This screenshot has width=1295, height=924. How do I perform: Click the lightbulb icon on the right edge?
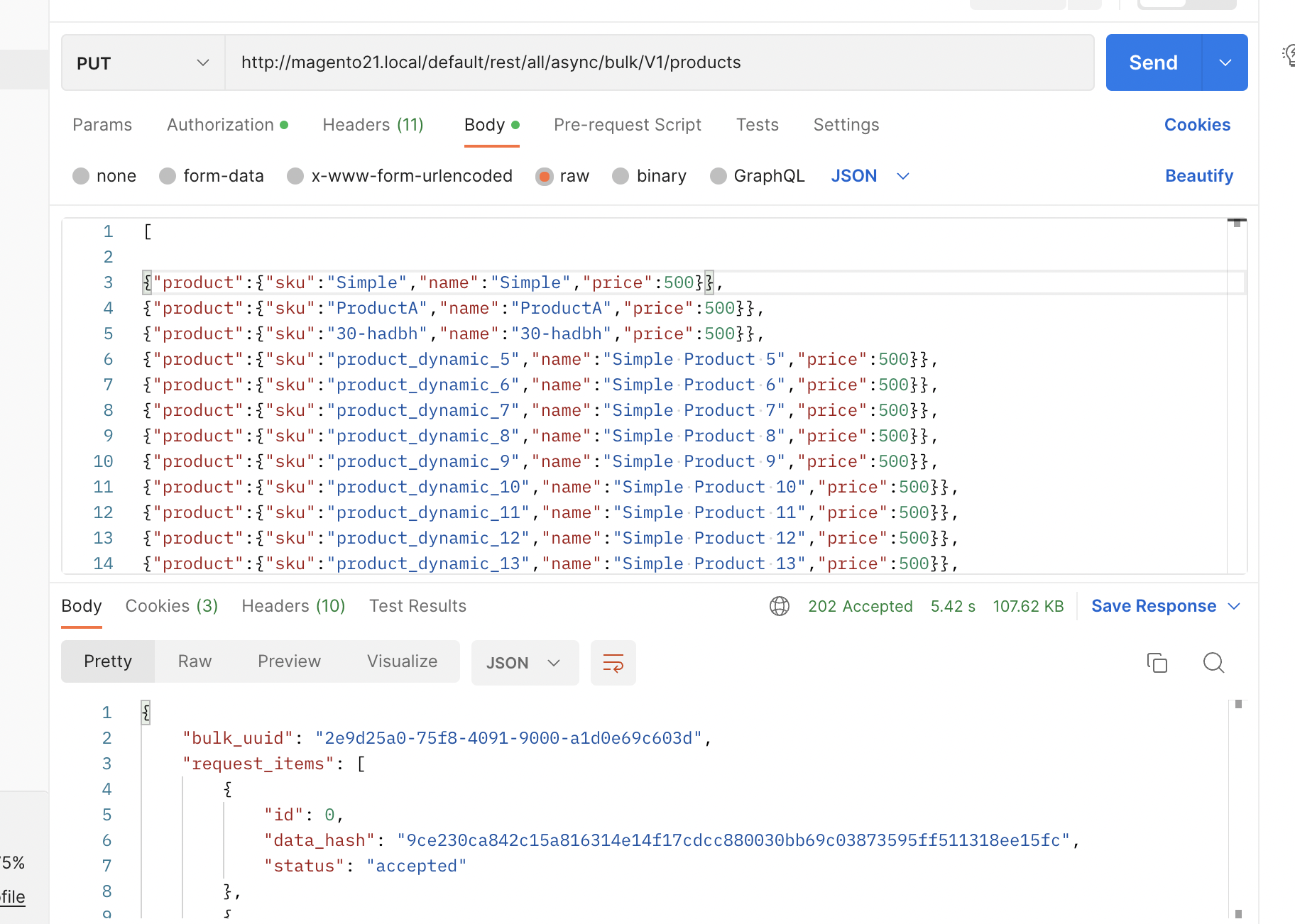click(x=1289, y=57)
